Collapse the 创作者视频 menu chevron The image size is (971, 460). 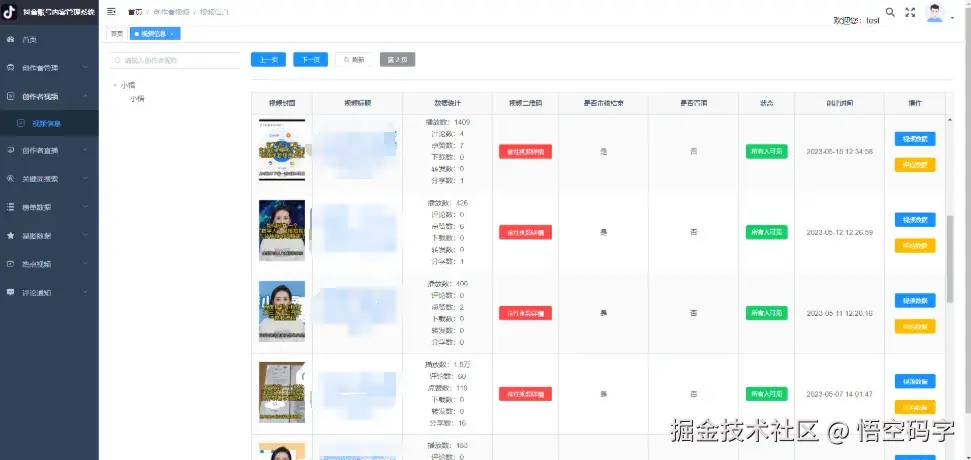click(x=85, y=96)
